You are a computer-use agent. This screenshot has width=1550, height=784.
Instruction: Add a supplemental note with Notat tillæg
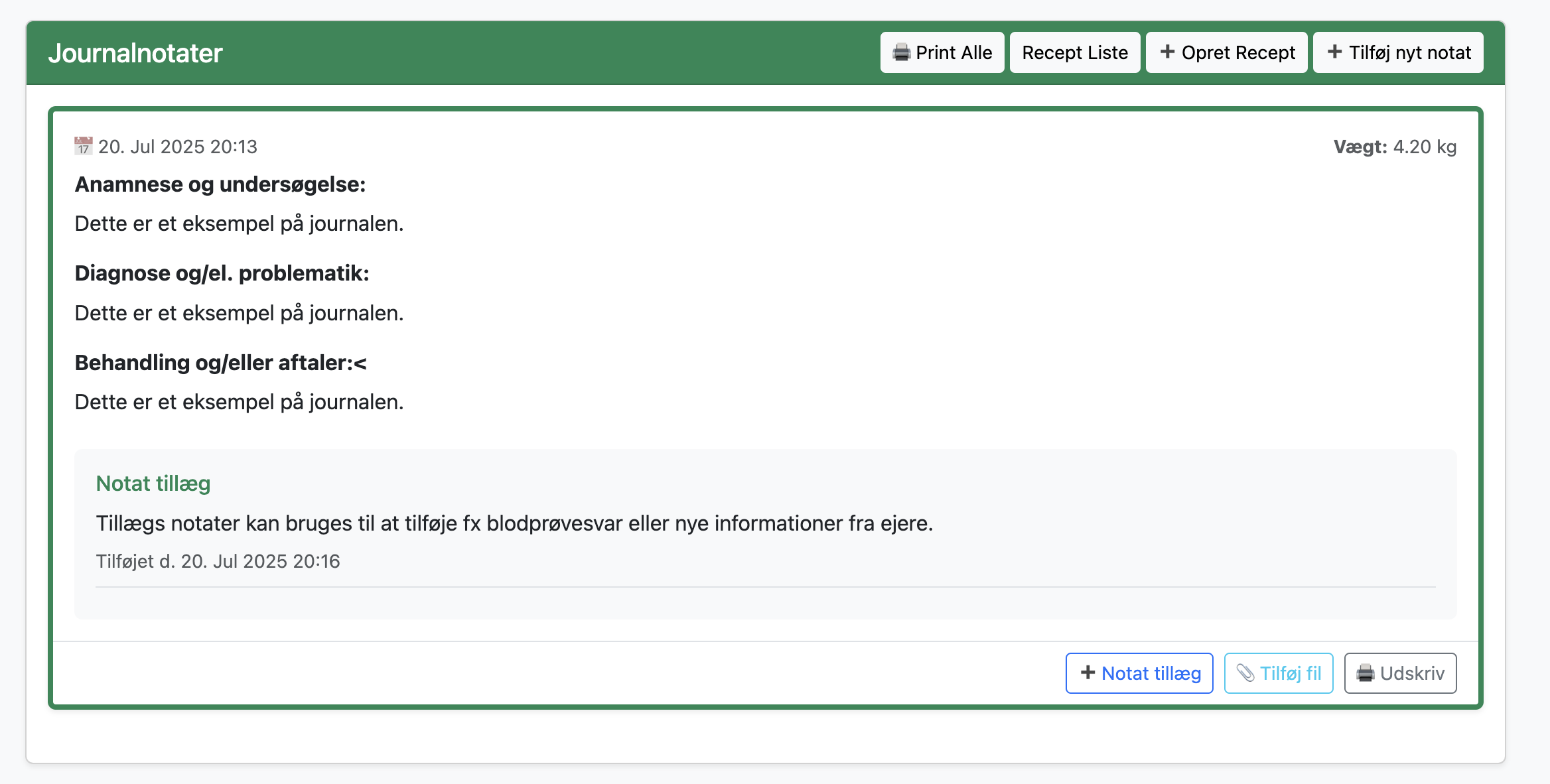point(1139,673)
